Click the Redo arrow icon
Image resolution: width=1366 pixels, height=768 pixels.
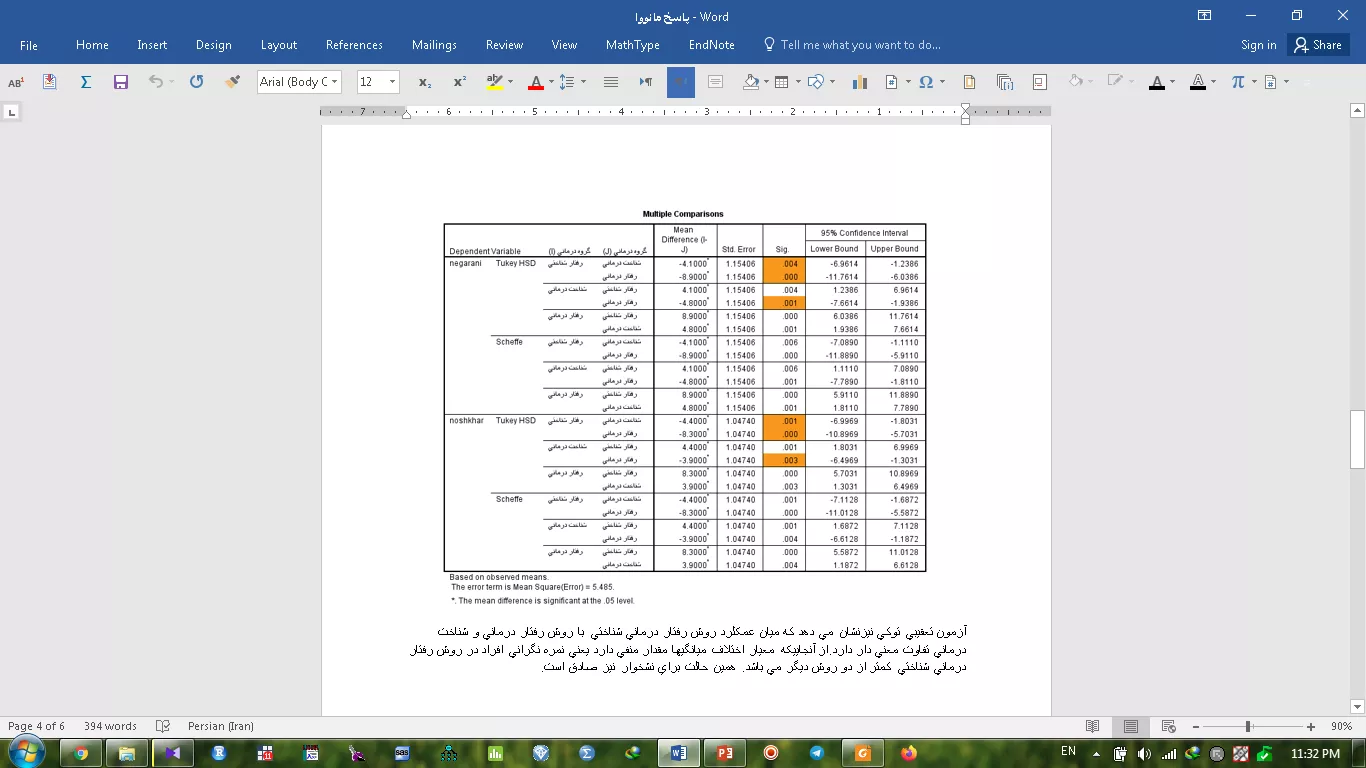pos(197,82)
